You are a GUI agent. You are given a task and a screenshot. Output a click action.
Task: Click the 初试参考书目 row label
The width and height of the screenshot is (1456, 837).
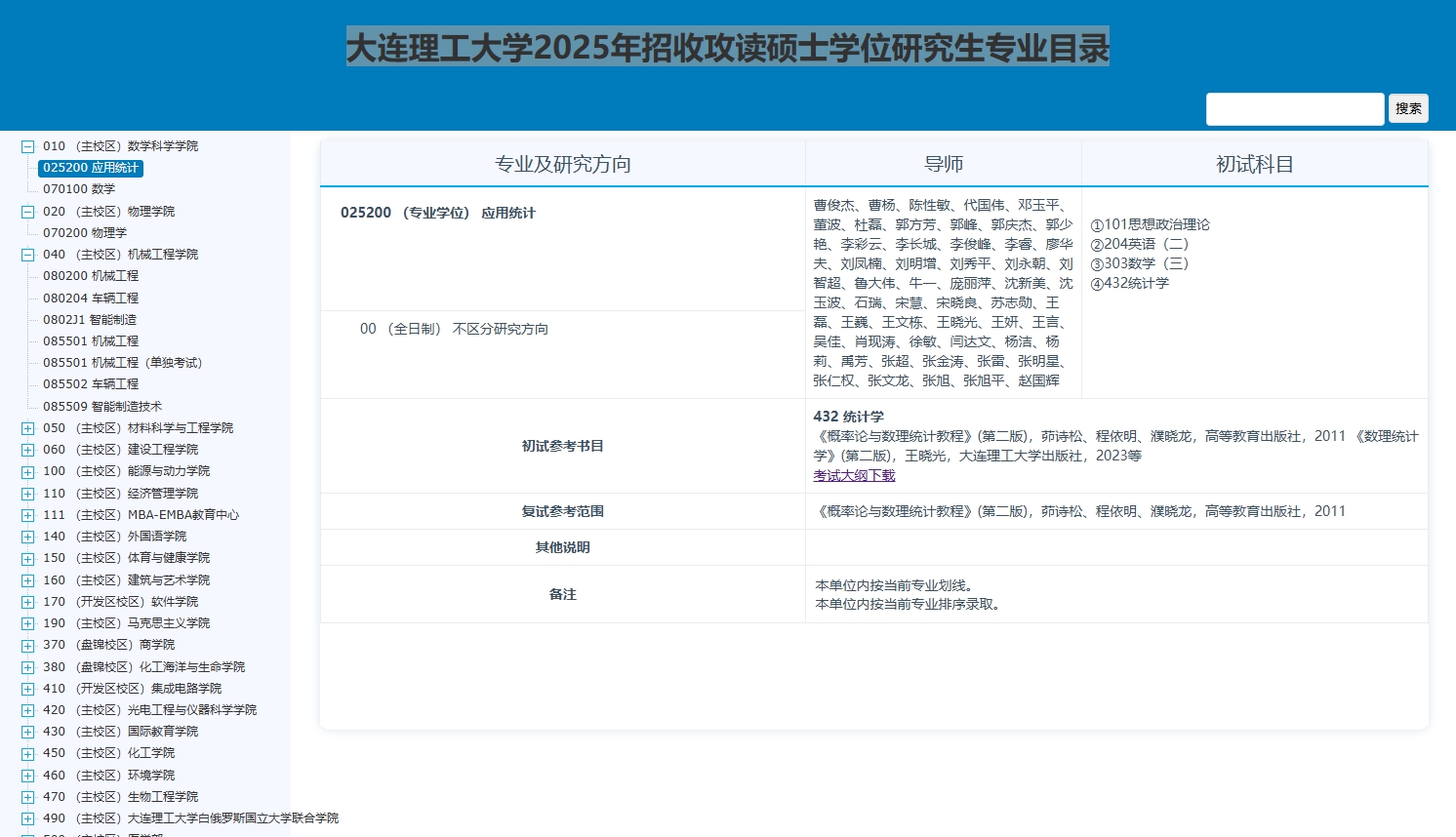click(562, 446)
